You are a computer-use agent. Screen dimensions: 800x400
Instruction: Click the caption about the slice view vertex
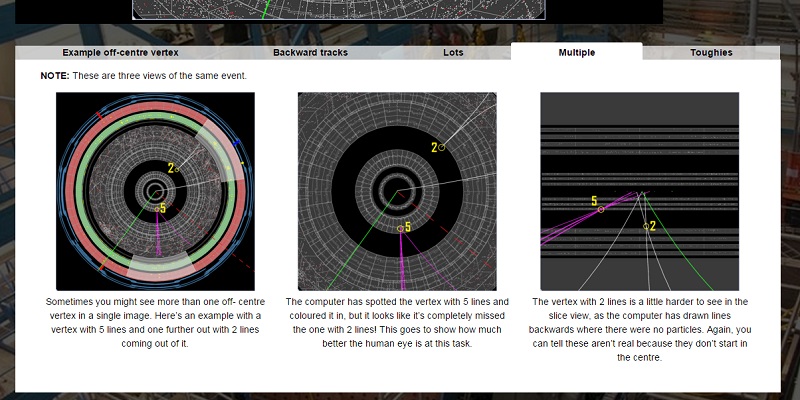tap(639, 329)
